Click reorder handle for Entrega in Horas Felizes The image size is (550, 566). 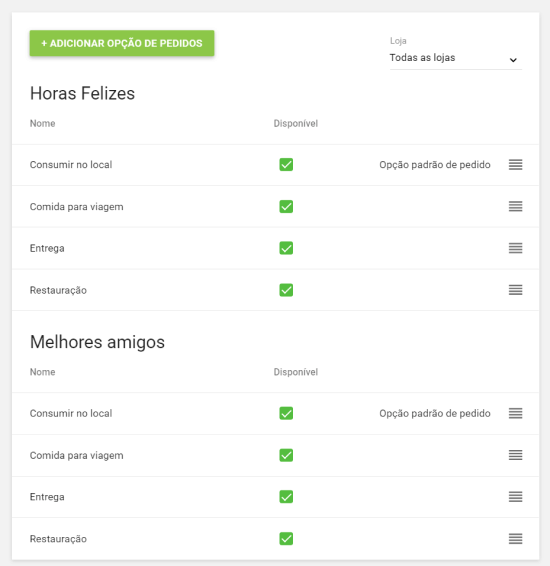coord(515,248)
